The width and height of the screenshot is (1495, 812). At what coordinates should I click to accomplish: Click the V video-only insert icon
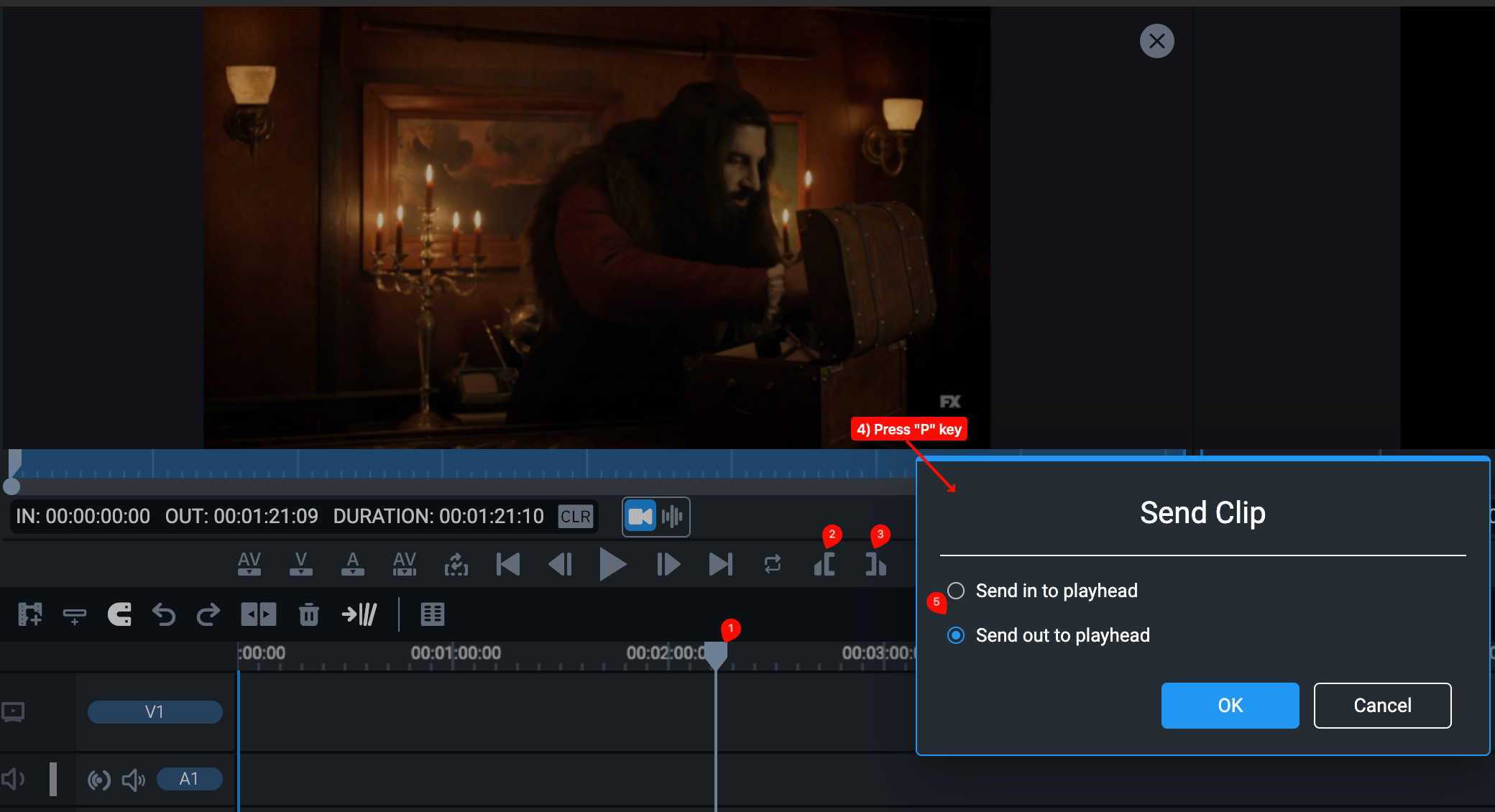[301, 564]
